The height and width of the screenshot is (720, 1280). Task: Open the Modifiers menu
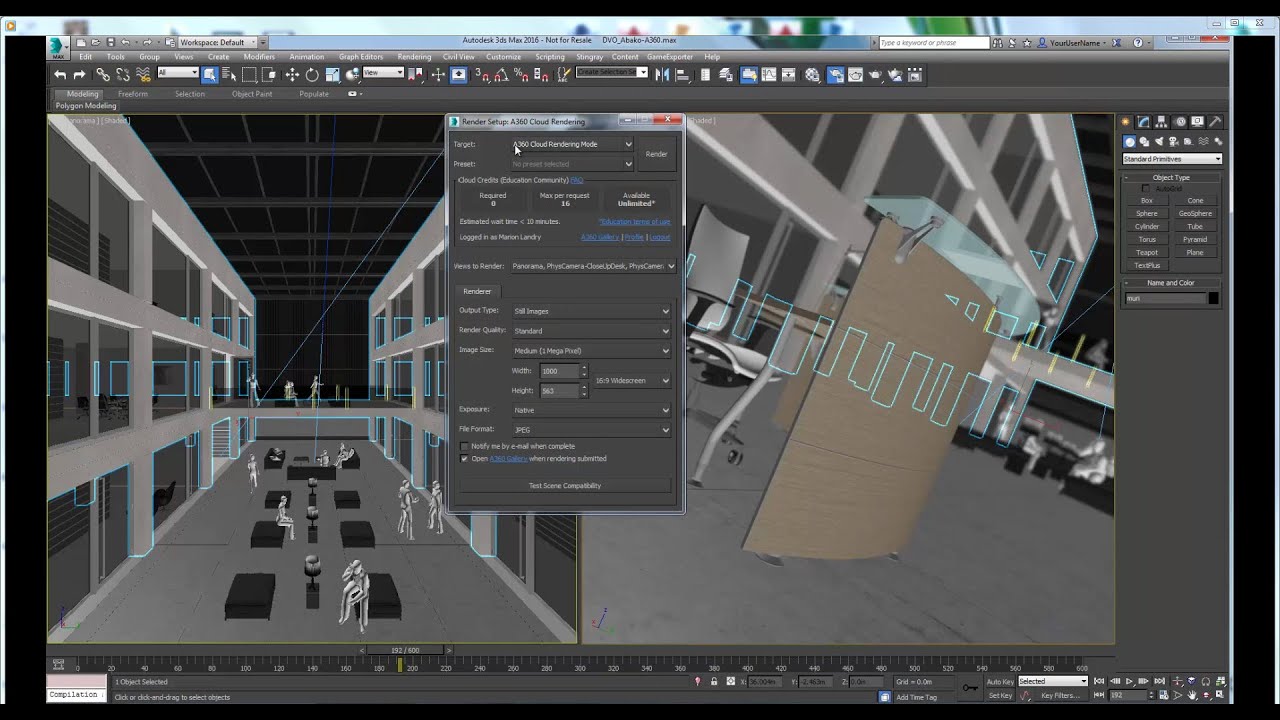259,57
